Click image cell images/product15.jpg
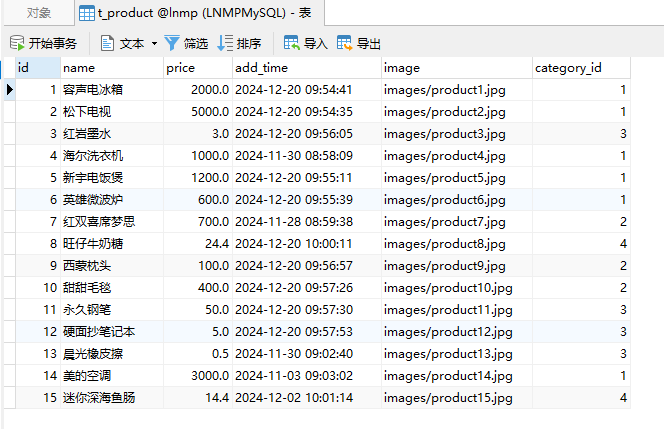This screenshot has width=664, height=429. [x=456, y=398]
